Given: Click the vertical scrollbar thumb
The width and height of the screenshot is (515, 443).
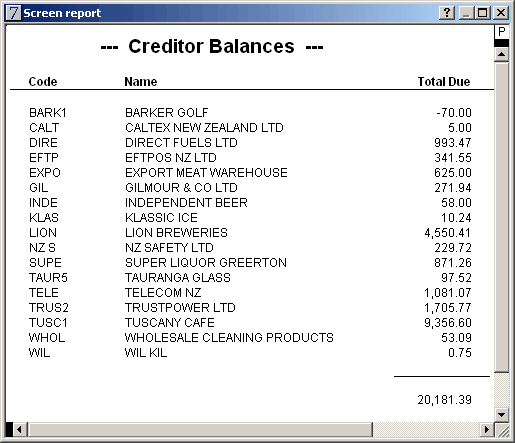Looking at the screenshot, I should point(502,217).
